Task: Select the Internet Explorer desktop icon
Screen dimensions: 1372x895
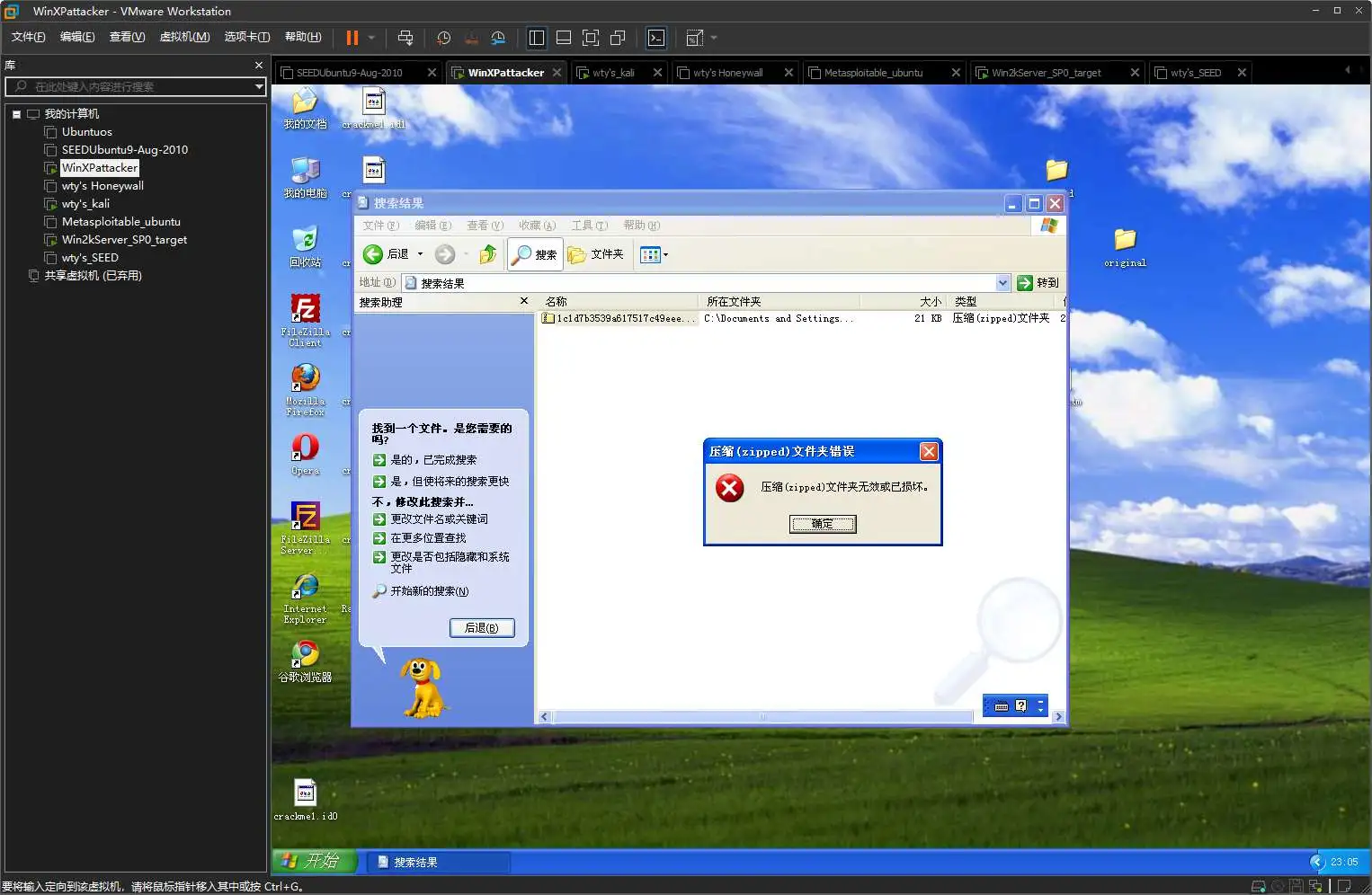Action: pos(305,598)
